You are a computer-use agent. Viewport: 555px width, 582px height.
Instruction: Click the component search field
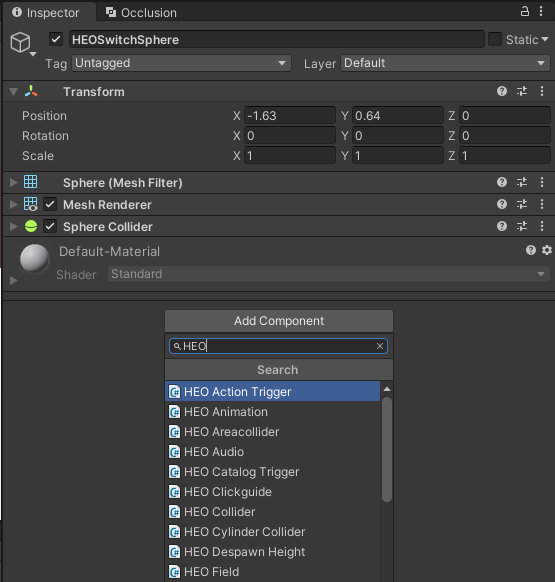pos(278,346)
